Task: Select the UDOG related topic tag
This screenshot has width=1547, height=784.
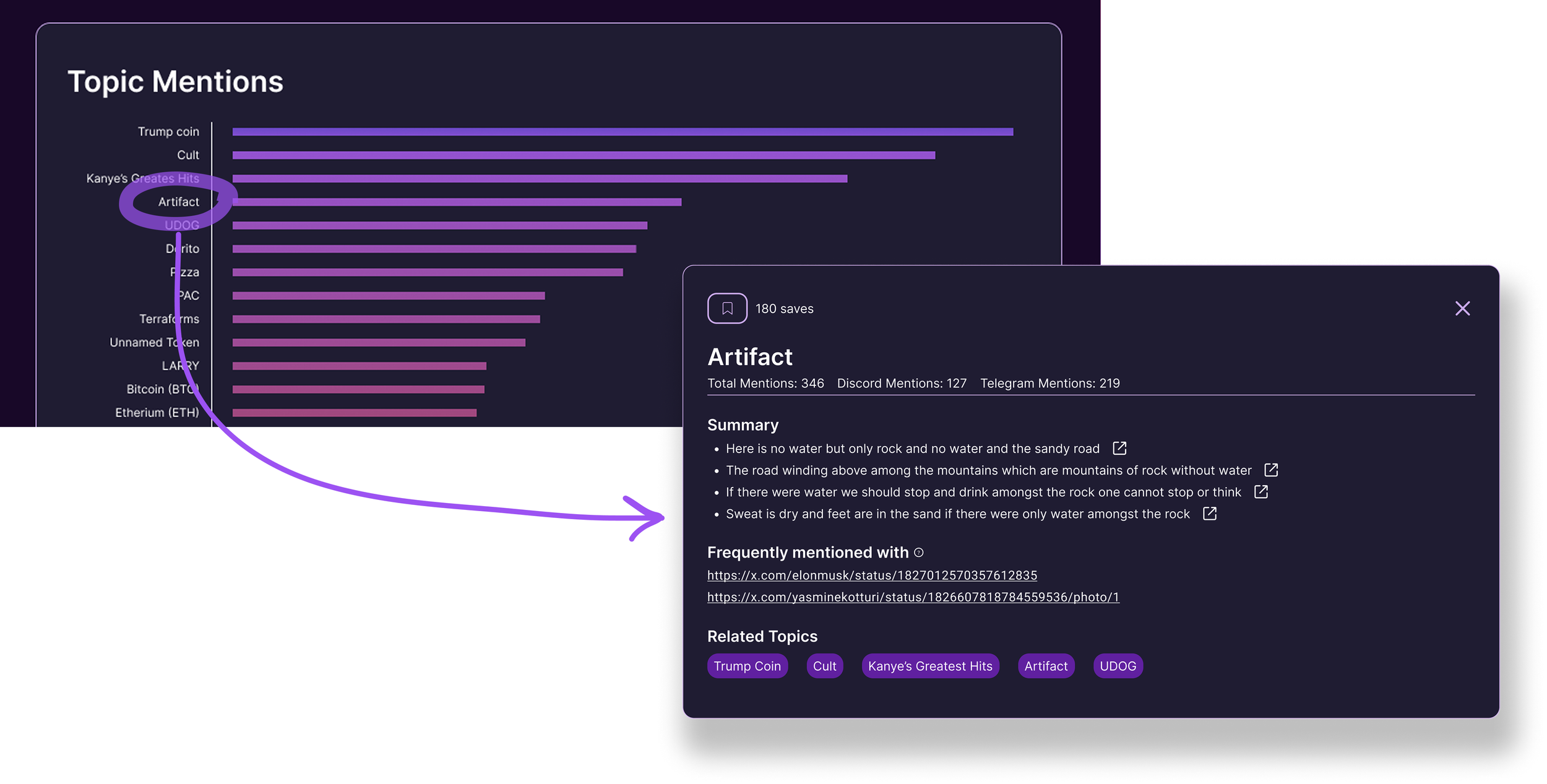Action: point(1118,666)
